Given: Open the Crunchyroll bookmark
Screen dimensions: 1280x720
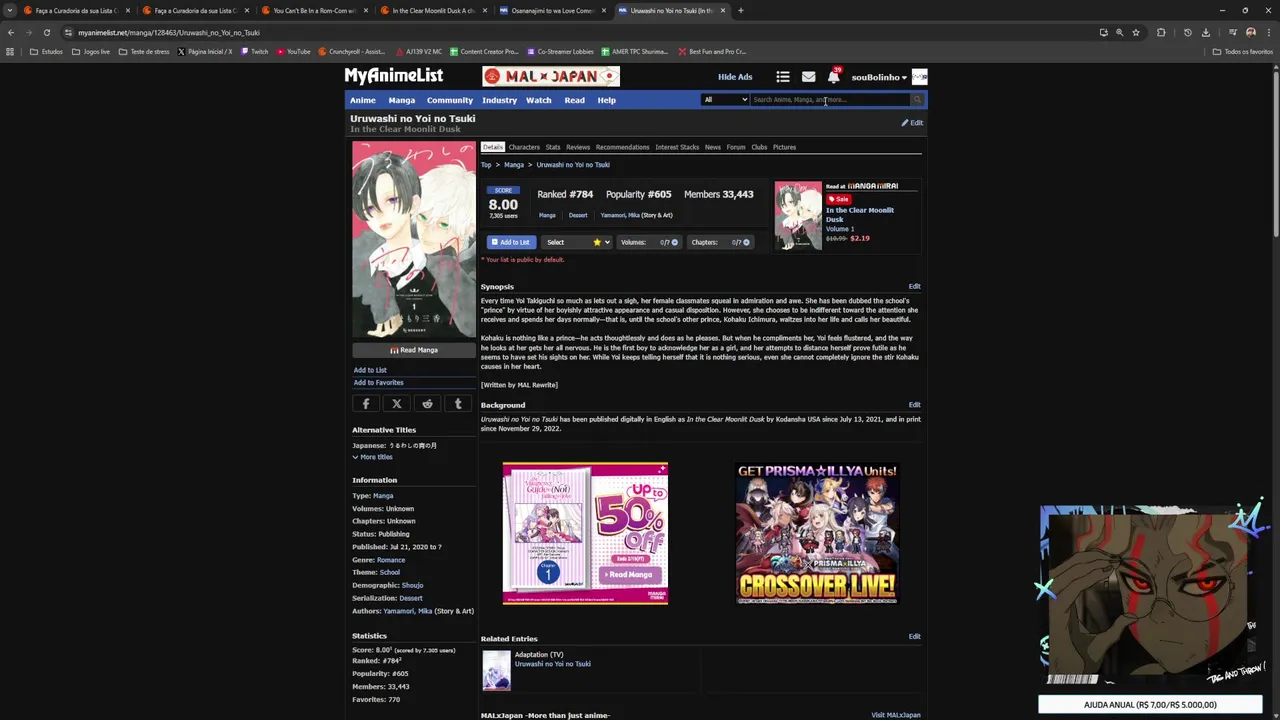Looking at the screenshot, I should 351,51.
